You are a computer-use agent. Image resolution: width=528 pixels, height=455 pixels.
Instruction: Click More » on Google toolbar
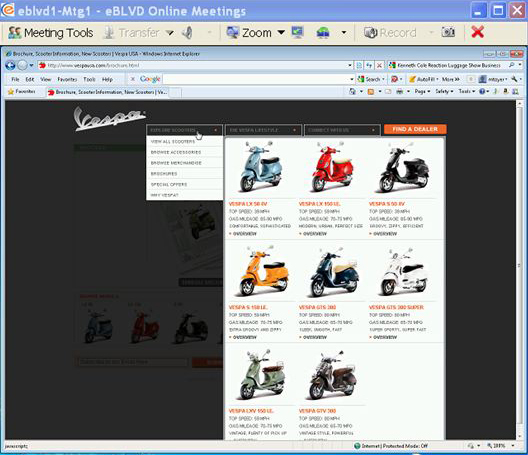(451, 79)
